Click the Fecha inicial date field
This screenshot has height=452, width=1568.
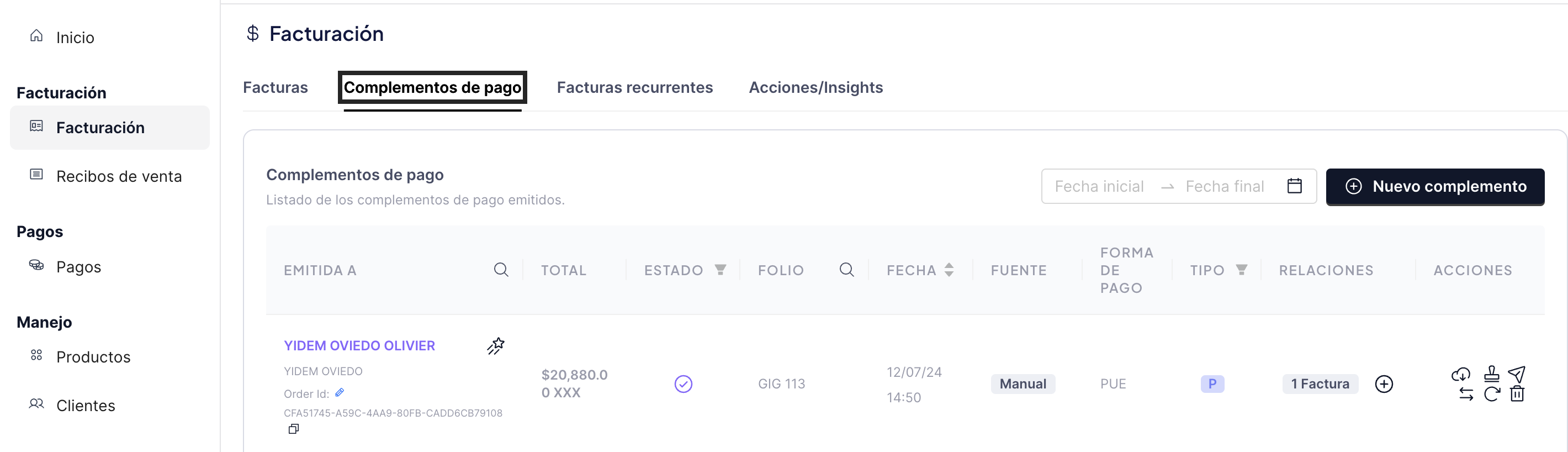[1099, 186]
